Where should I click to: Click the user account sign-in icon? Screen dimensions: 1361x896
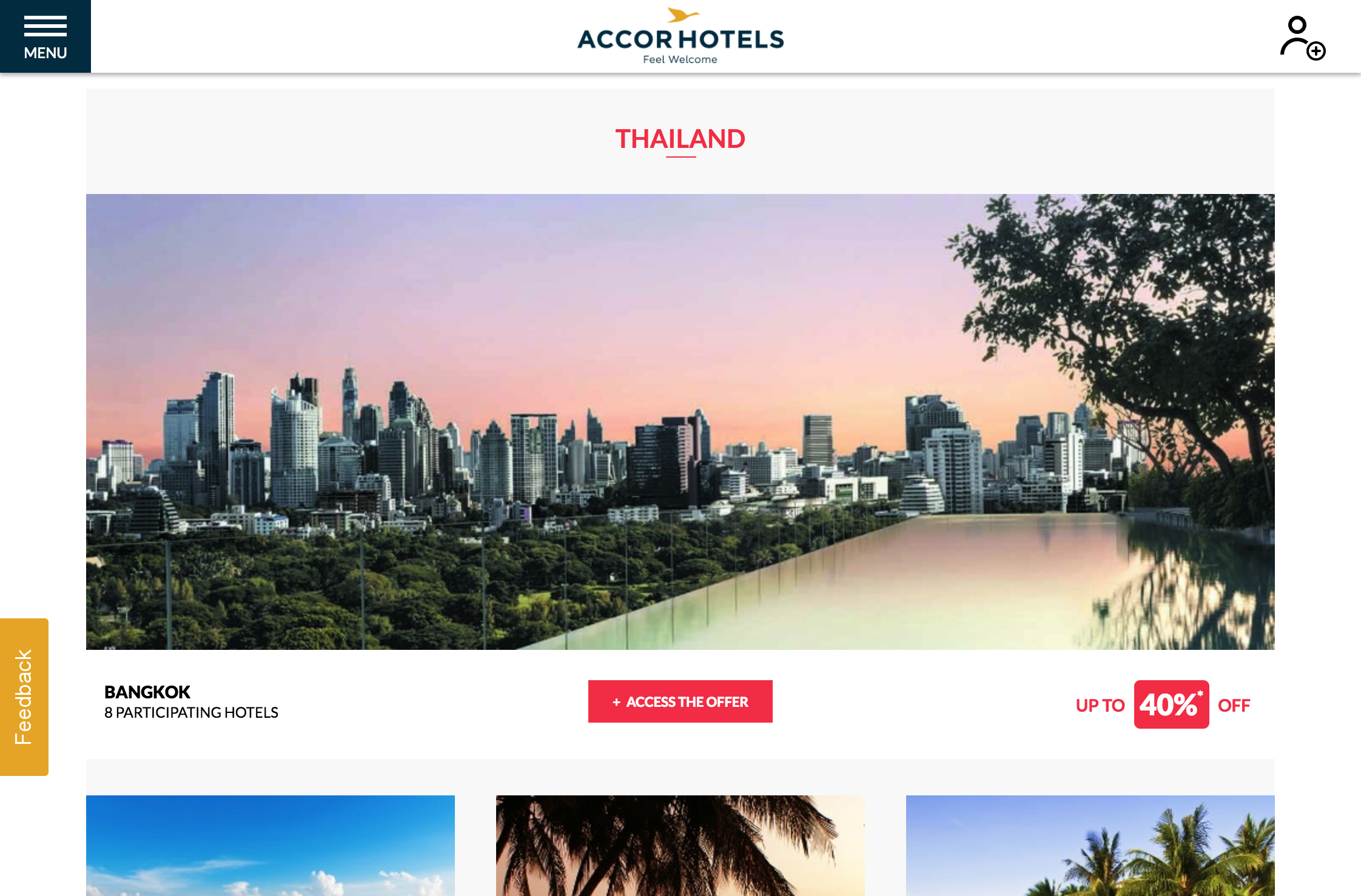pyautogui.click(x=1302, y=38)
